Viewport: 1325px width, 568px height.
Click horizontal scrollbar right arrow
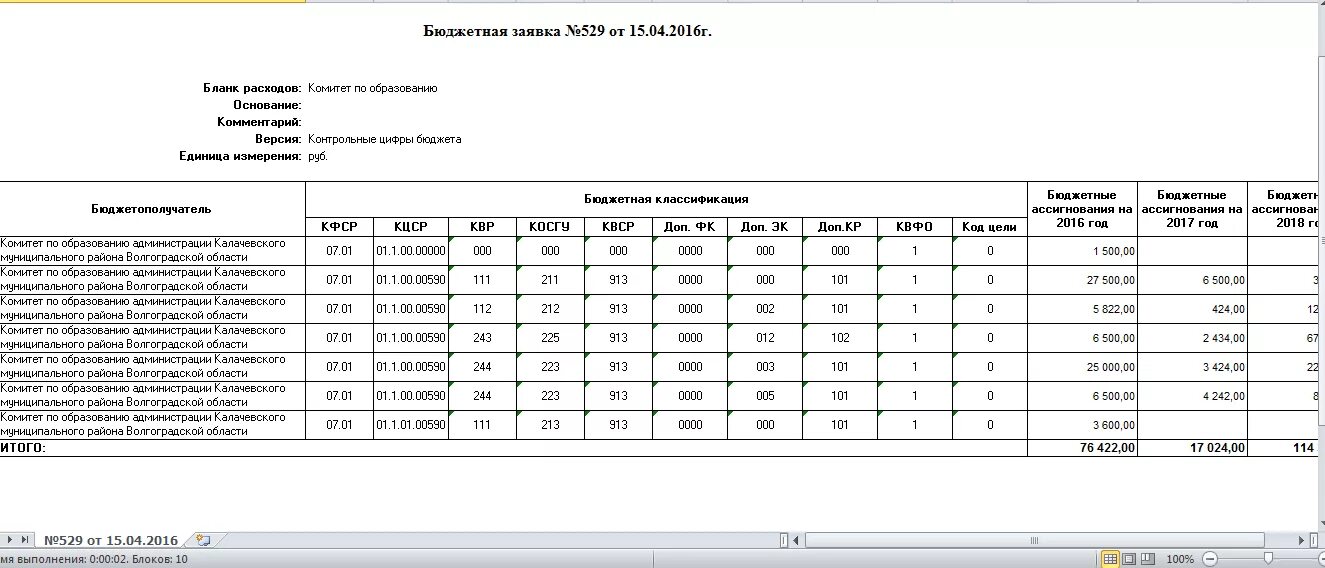click(x=1302, y=541)
